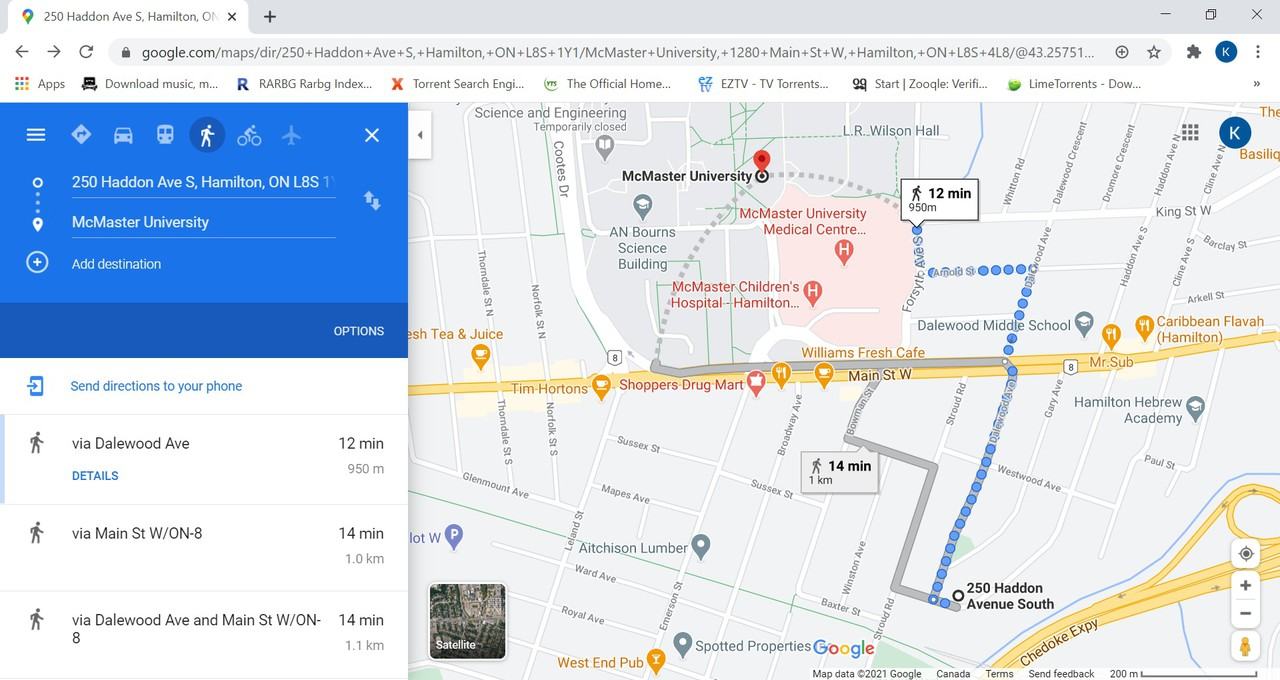
Task: Zoom in on the map
Action: (1245, 586)
